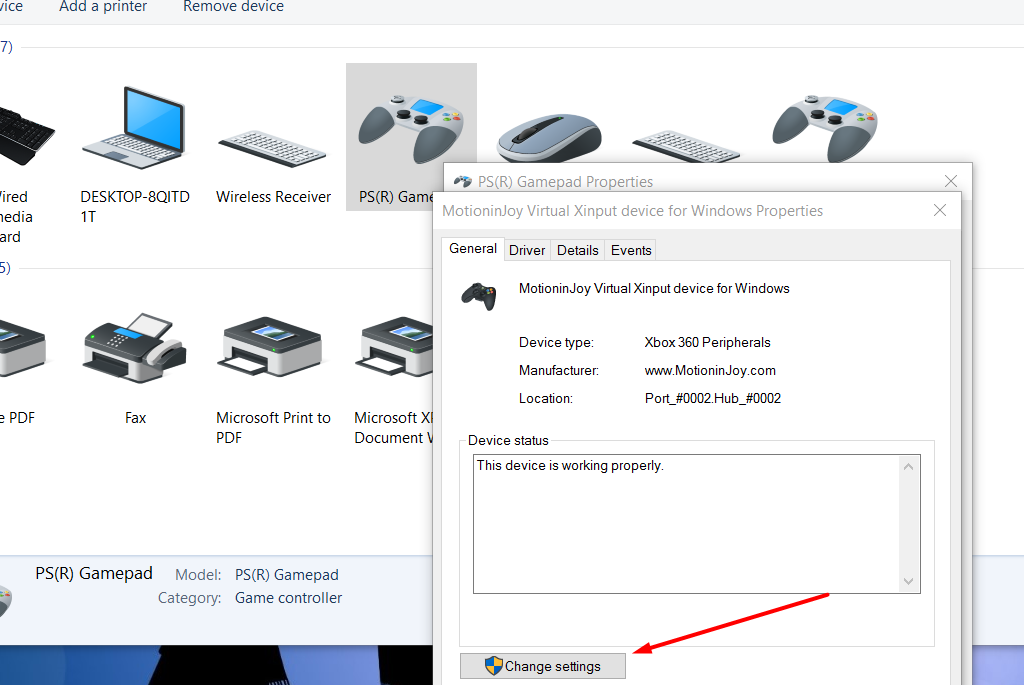
Task: Click Remove device in the toolbar
Action: 233,7
